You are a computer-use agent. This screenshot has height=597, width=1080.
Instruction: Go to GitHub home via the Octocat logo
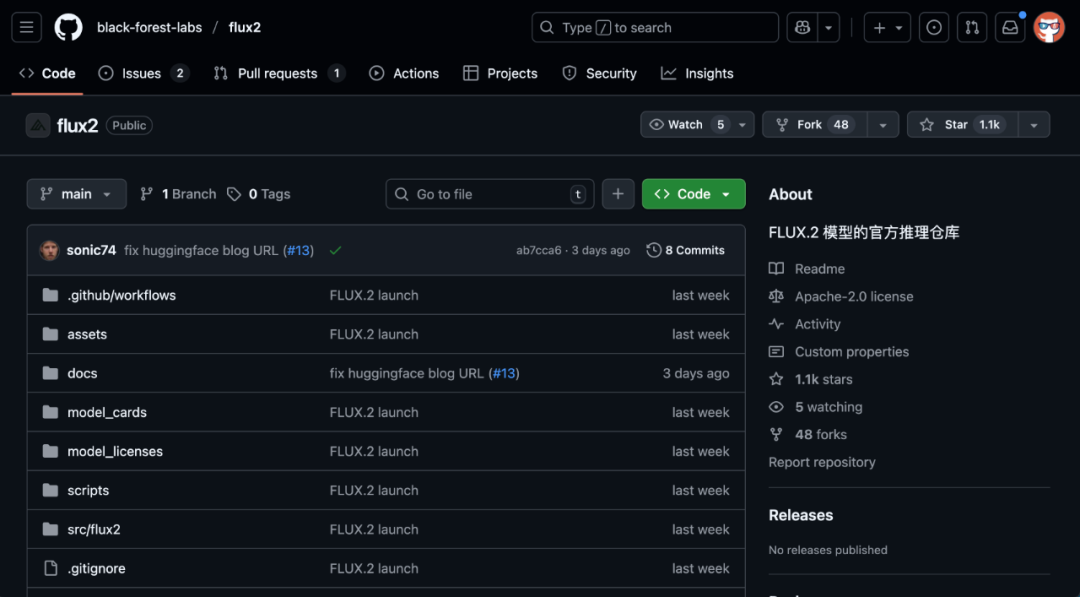coord(67,27)
